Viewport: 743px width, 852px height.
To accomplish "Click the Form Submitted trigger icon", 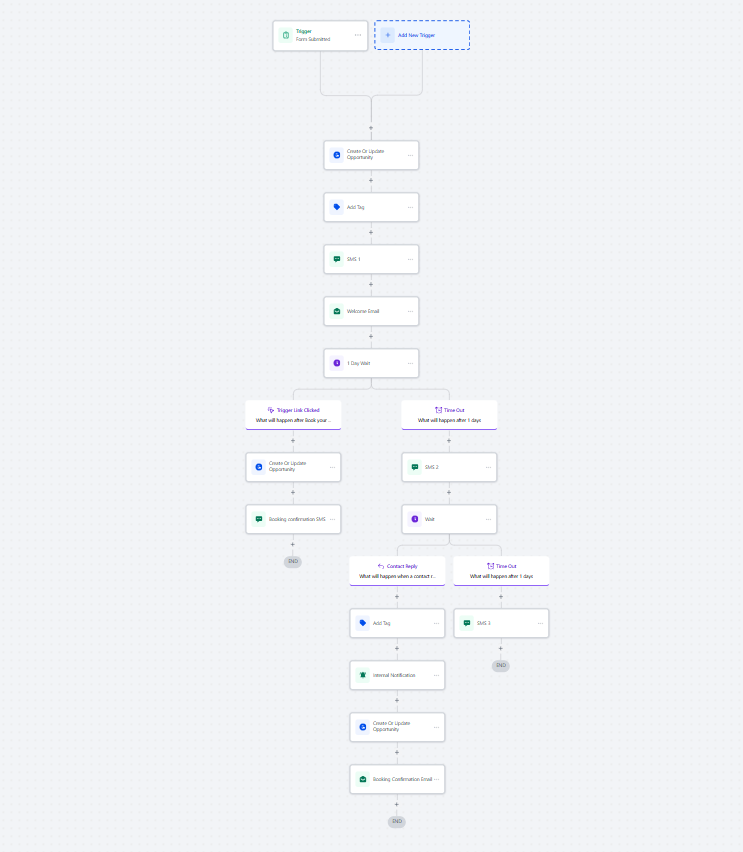I will coord(285,36).
